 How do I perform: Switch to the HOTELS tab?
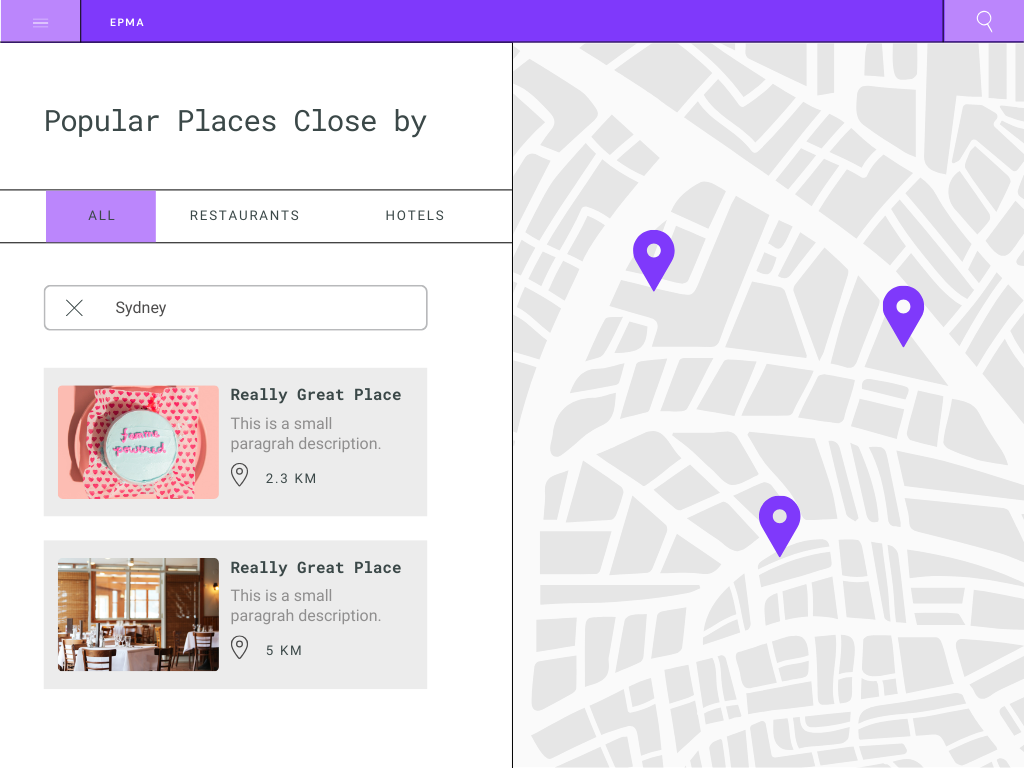[415, 216]
